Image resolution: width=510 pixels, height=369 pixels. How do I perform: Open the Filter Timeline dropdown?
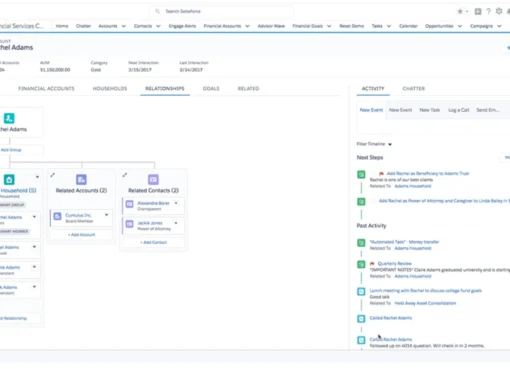click(x=390, y=144)
